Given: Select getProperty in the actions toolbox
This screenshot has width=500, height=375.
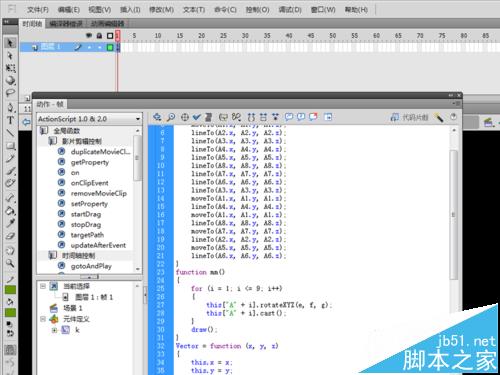Looking at the screenshot, I should pos(90,162).
